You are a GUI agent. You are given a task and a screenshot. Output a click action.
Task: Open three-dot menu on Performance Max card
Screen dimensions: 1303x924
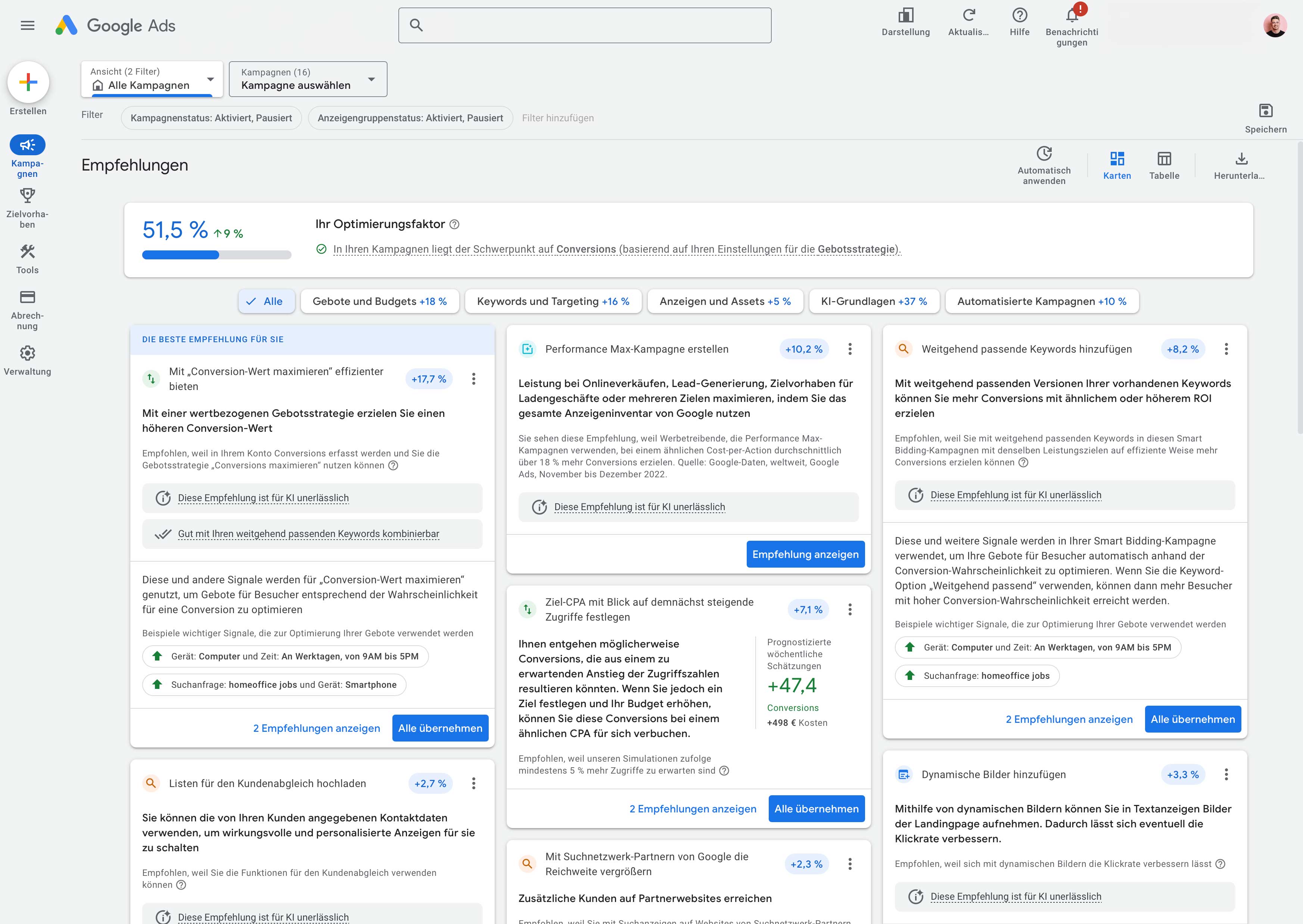[850, 349]
